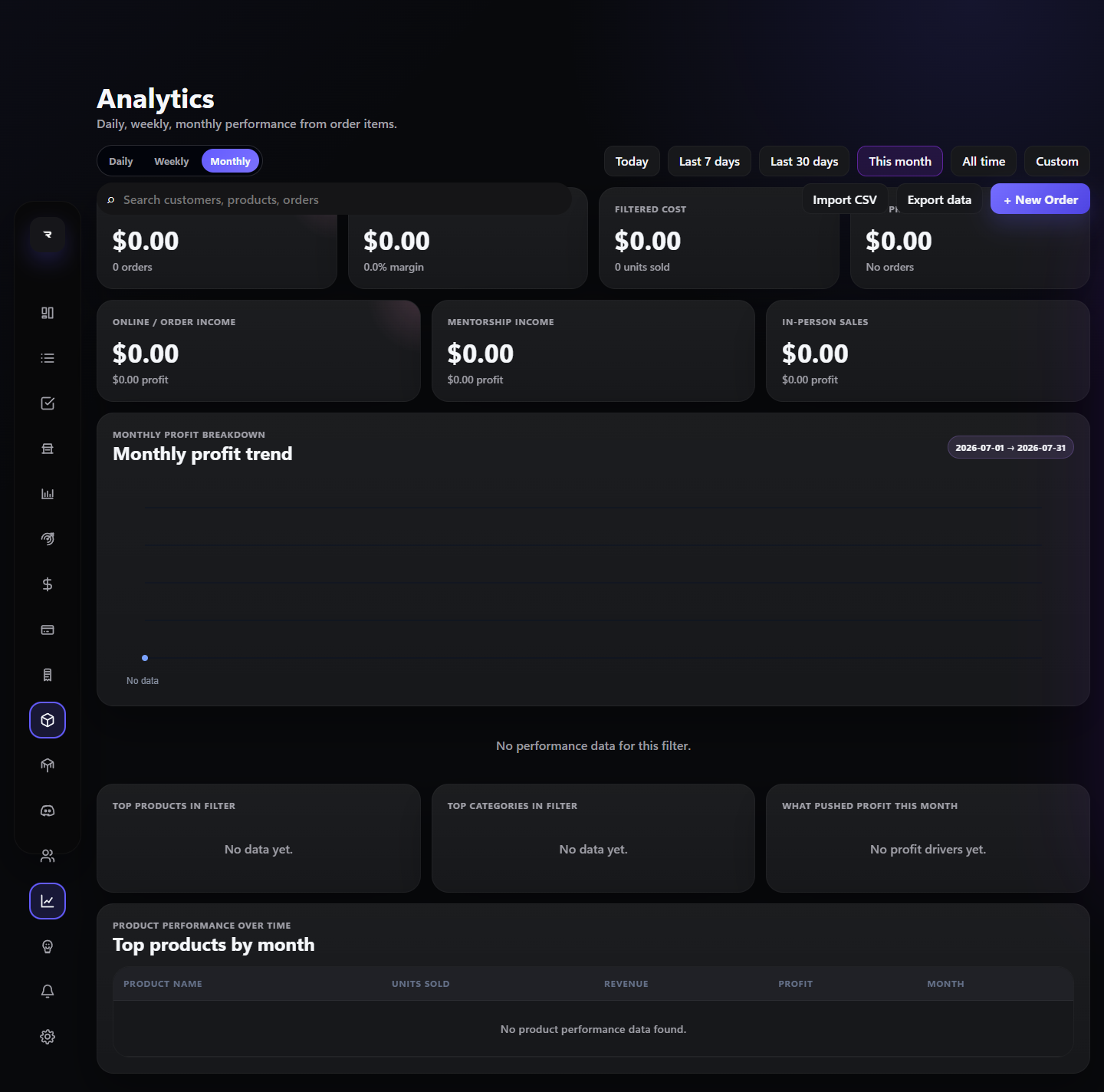Open the highlighted cube icon in sidebar
Screen dimensions: 1104x1092
(48, 720)
